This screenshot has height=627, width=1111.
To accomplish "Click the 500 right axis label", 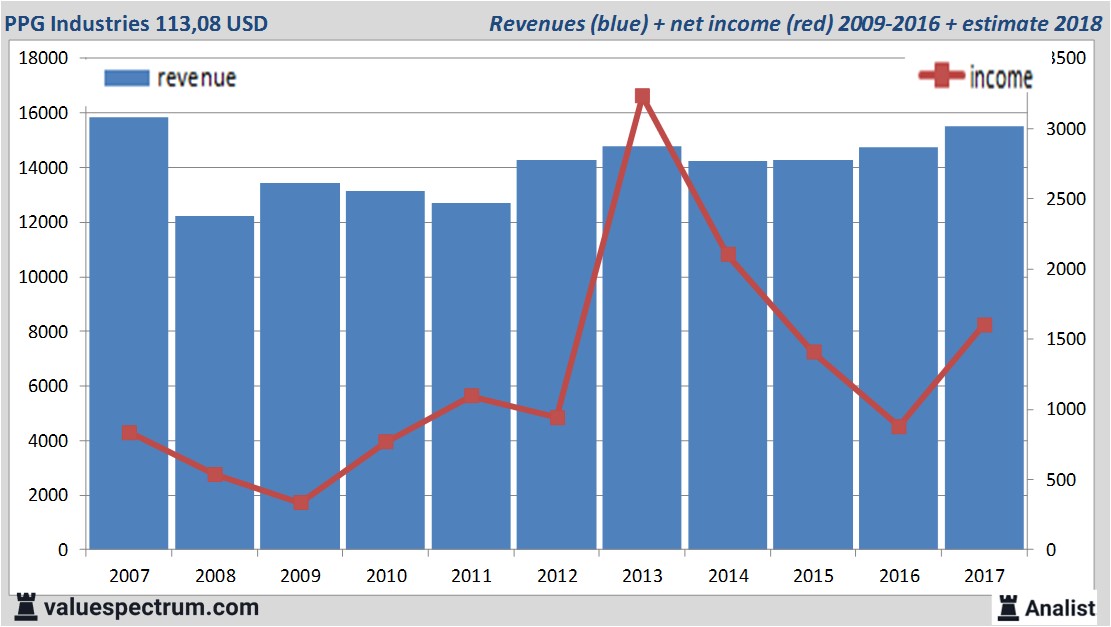I will pos(1061,480).
